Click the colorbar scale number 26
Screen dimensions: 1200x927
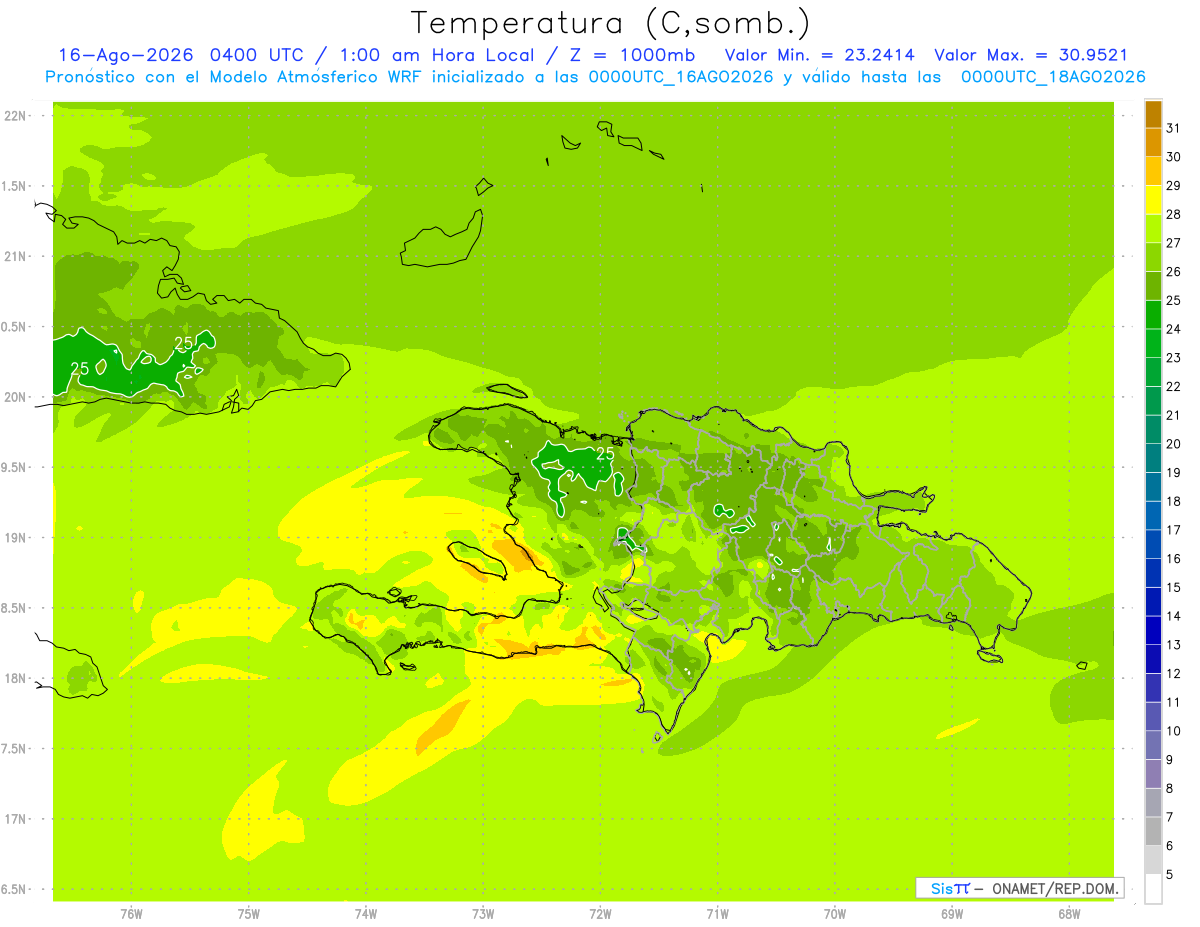point(1174,271)
